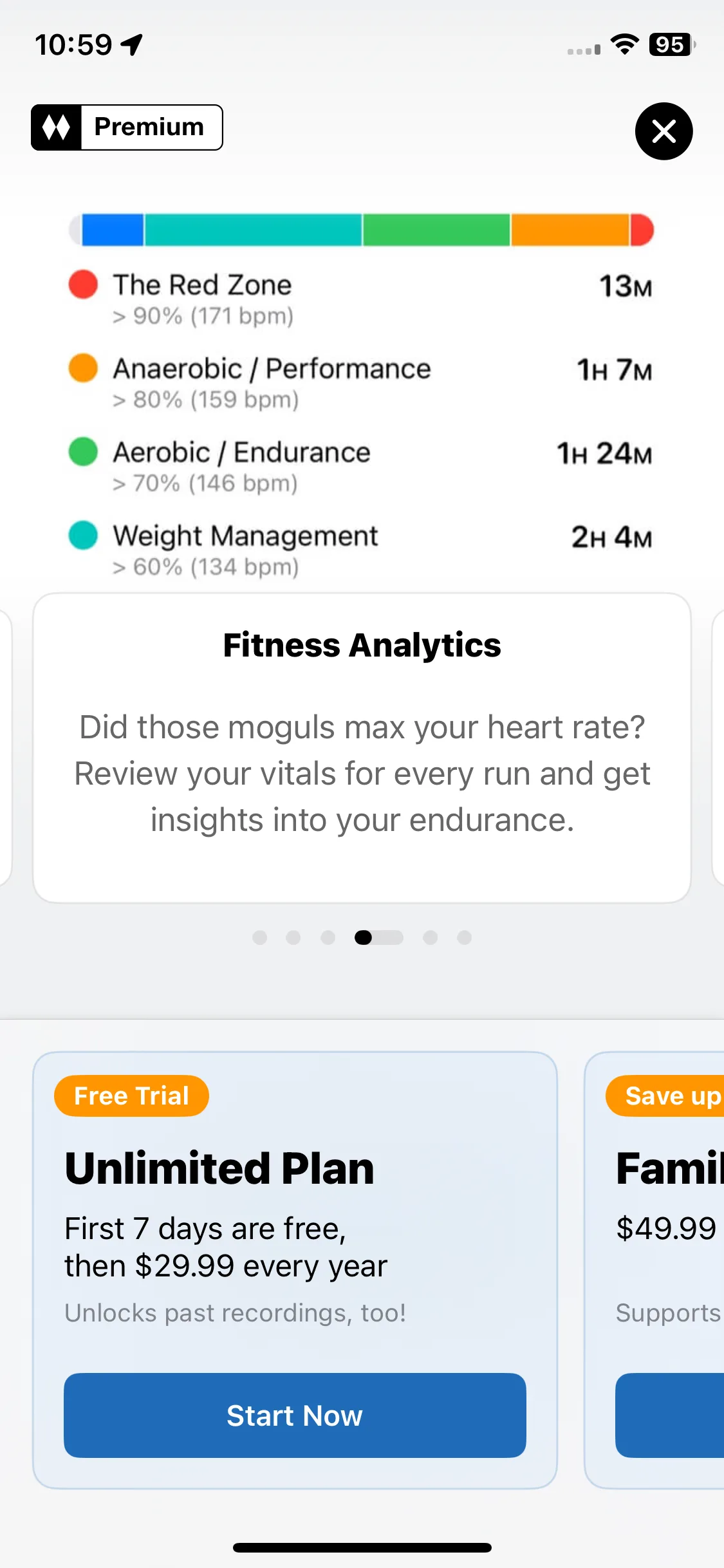Tap the red Red Zone dot

(x=83, y=284)
